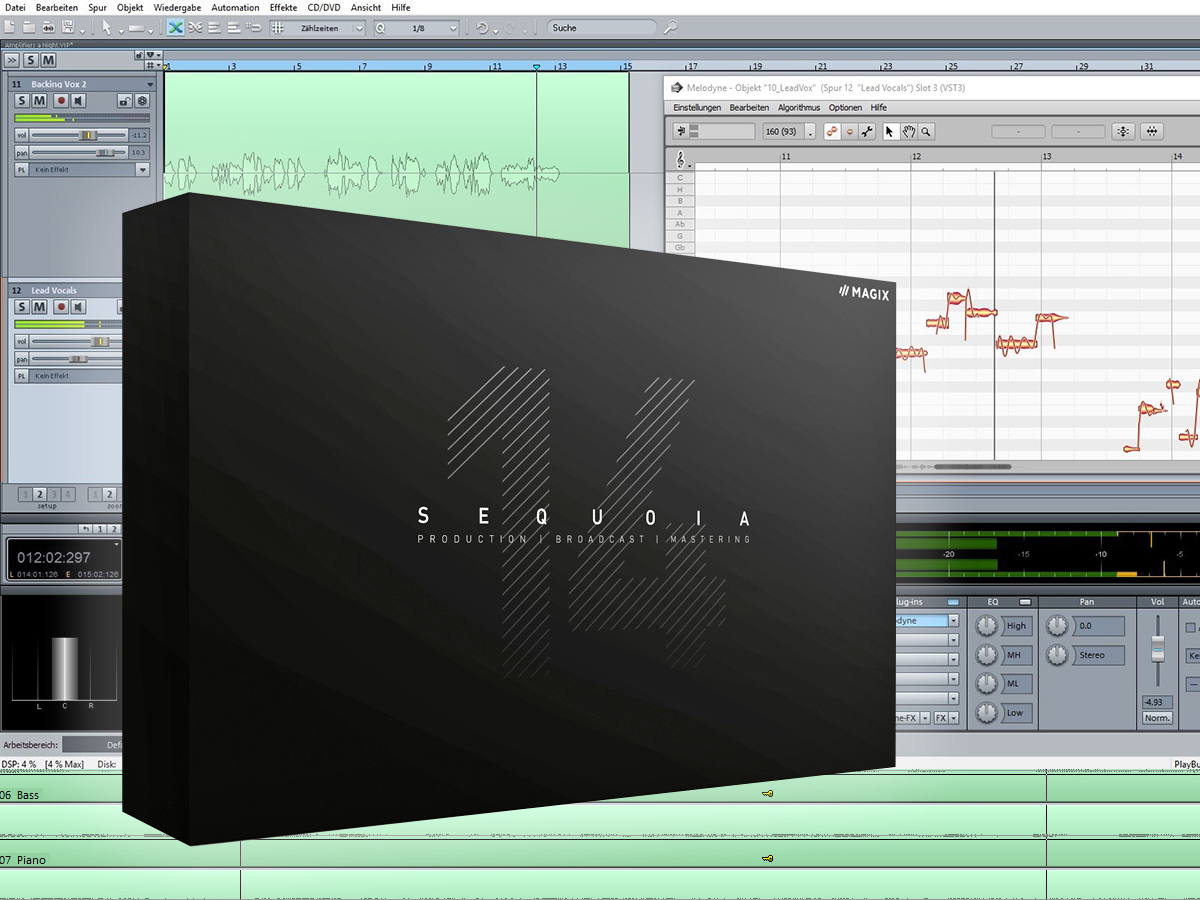Toggle the lock icon on Backing Vox 2
The image size is (1200, 900).
point(124,101)
